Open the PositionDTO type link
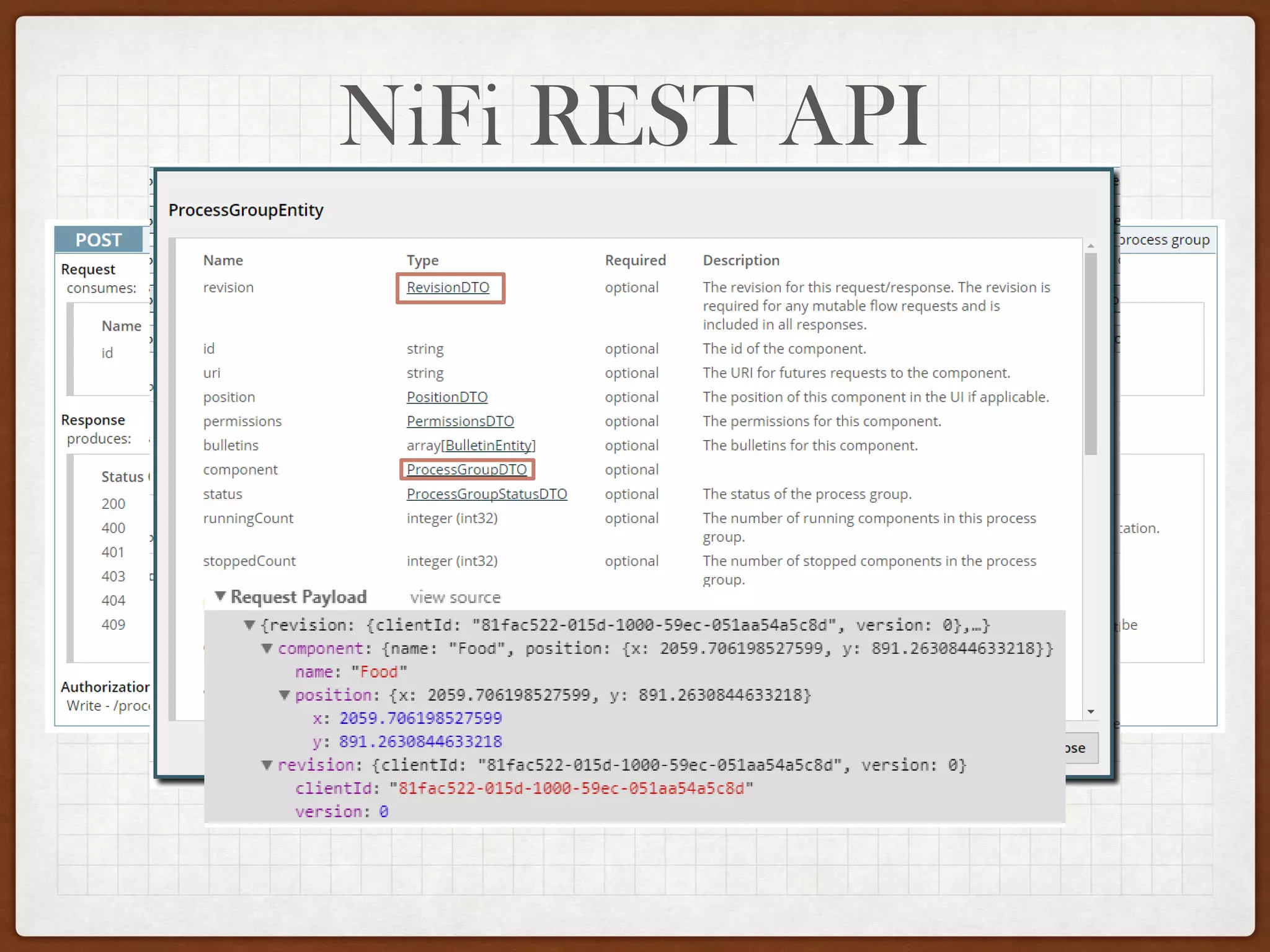The height and width of the screenshot is (952, 1270). click(x=447, y=397)
